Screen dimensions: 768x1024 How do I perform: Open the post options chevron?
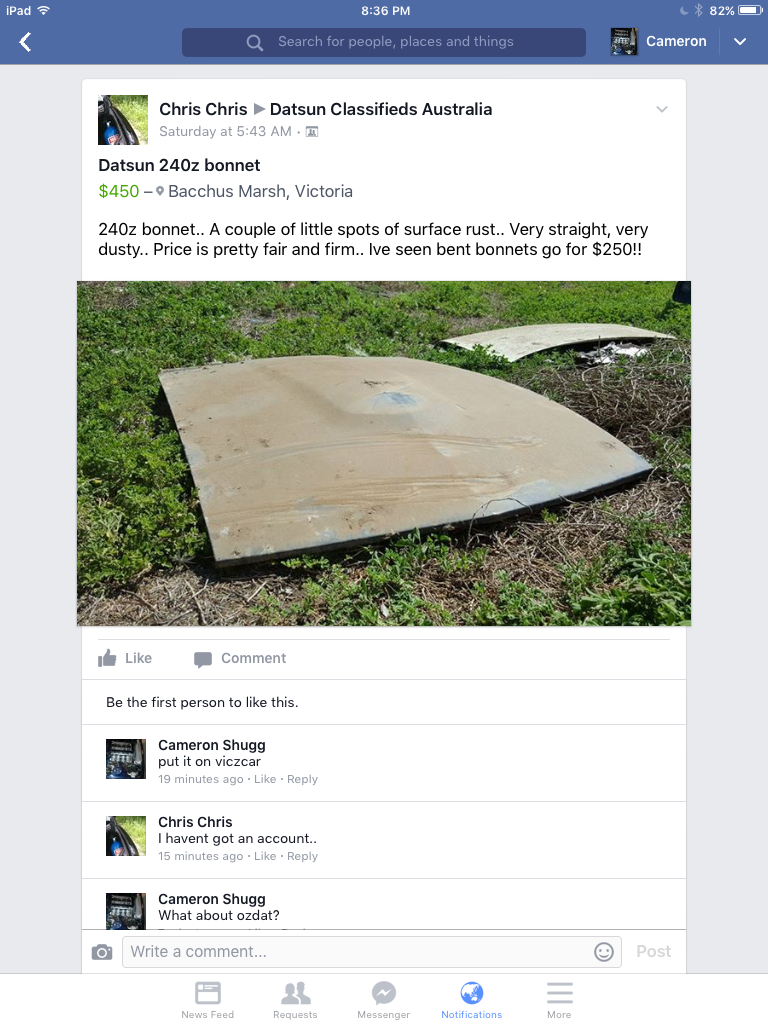[662, 109]
